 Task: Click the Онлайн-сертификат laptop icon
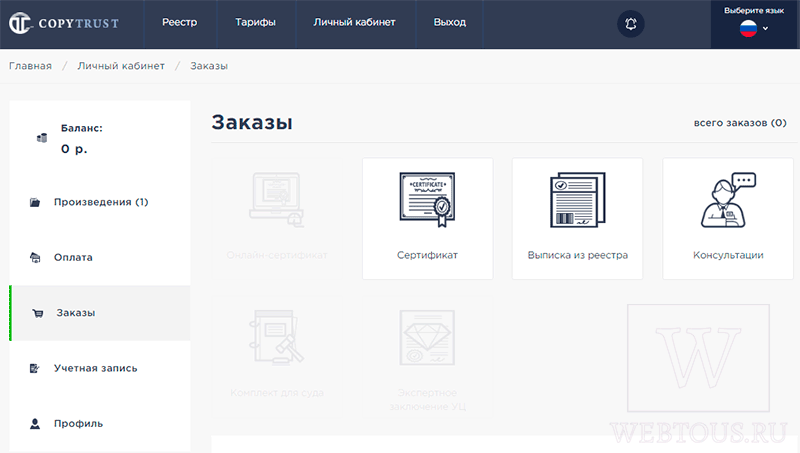(277, 200)
